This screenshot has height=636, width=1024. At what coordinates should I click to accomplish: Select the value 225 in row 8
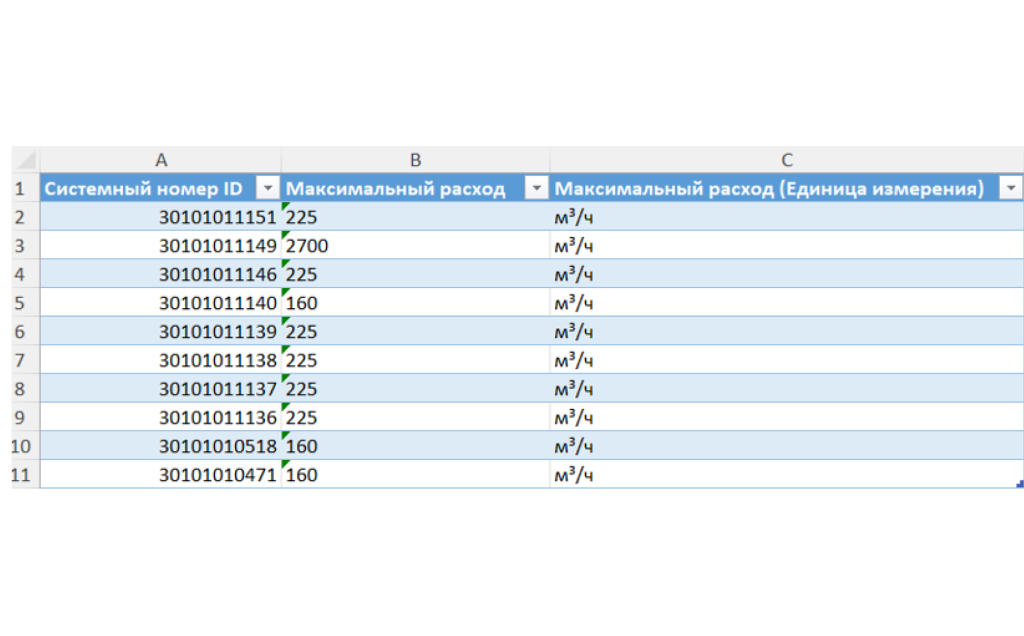[x=415, y=389]
